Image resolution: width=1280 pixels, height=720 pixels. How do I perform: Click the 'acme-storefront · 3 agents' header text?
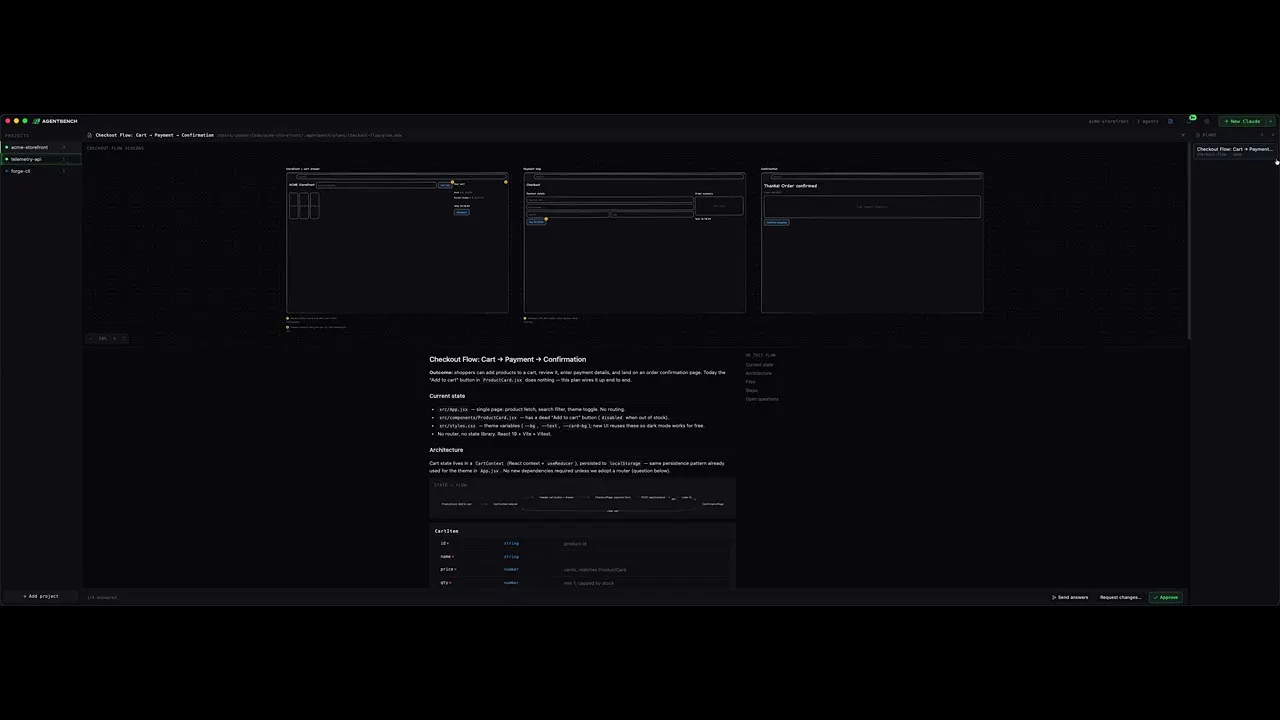(x=1123, y=121)
